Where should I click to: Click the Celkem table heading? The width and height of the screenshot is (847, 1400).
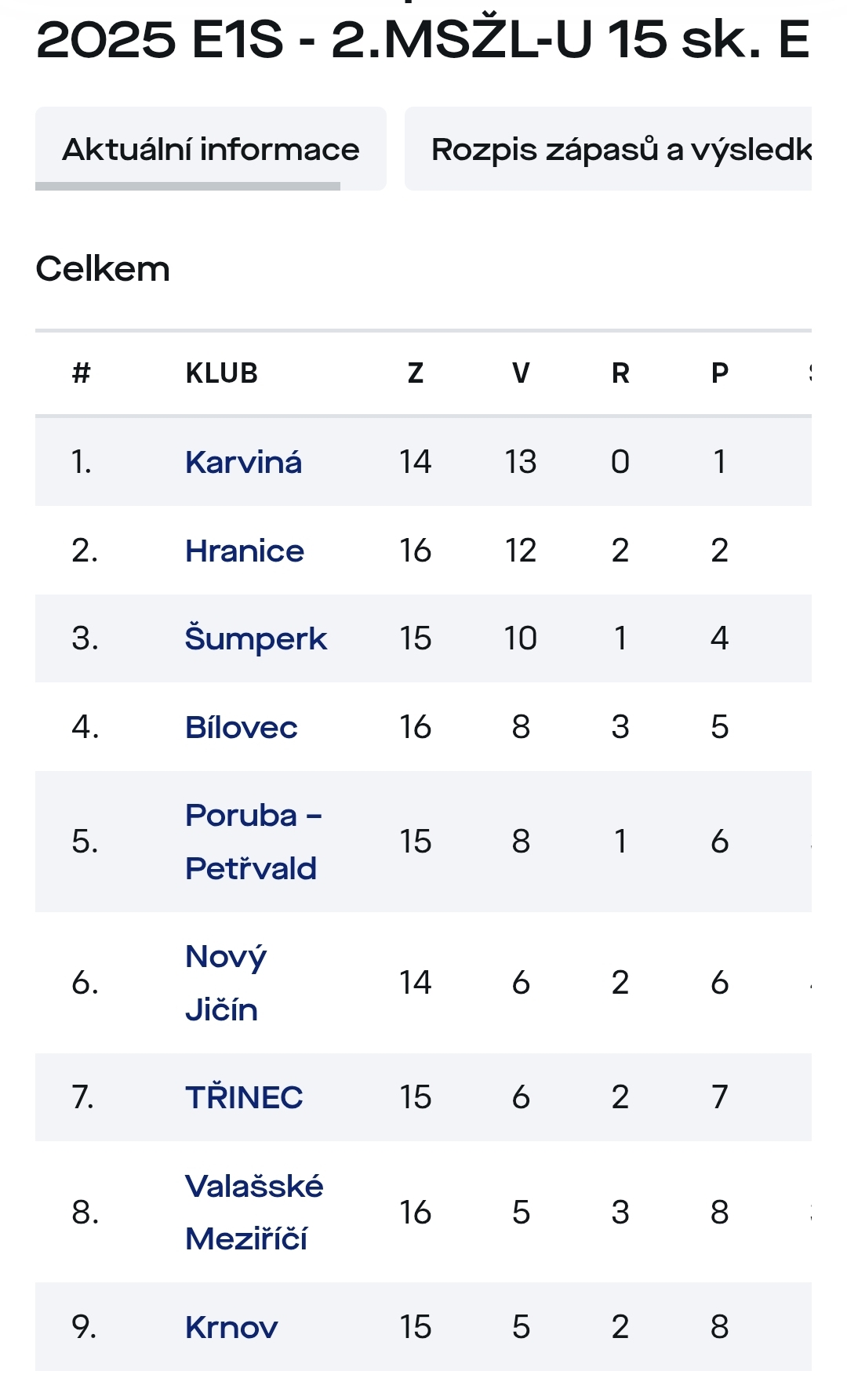point(103,269)
